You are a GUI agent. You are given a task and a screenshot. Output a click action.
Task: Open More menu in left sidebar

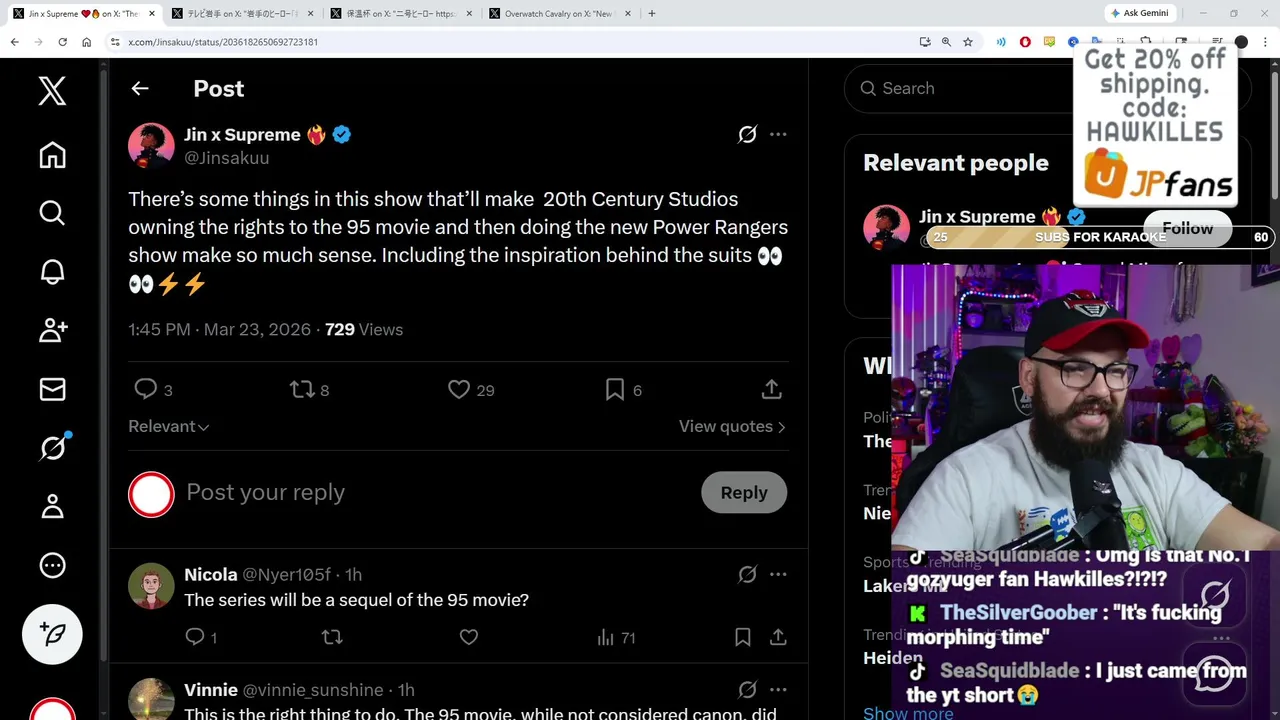(x=52, y=566)
